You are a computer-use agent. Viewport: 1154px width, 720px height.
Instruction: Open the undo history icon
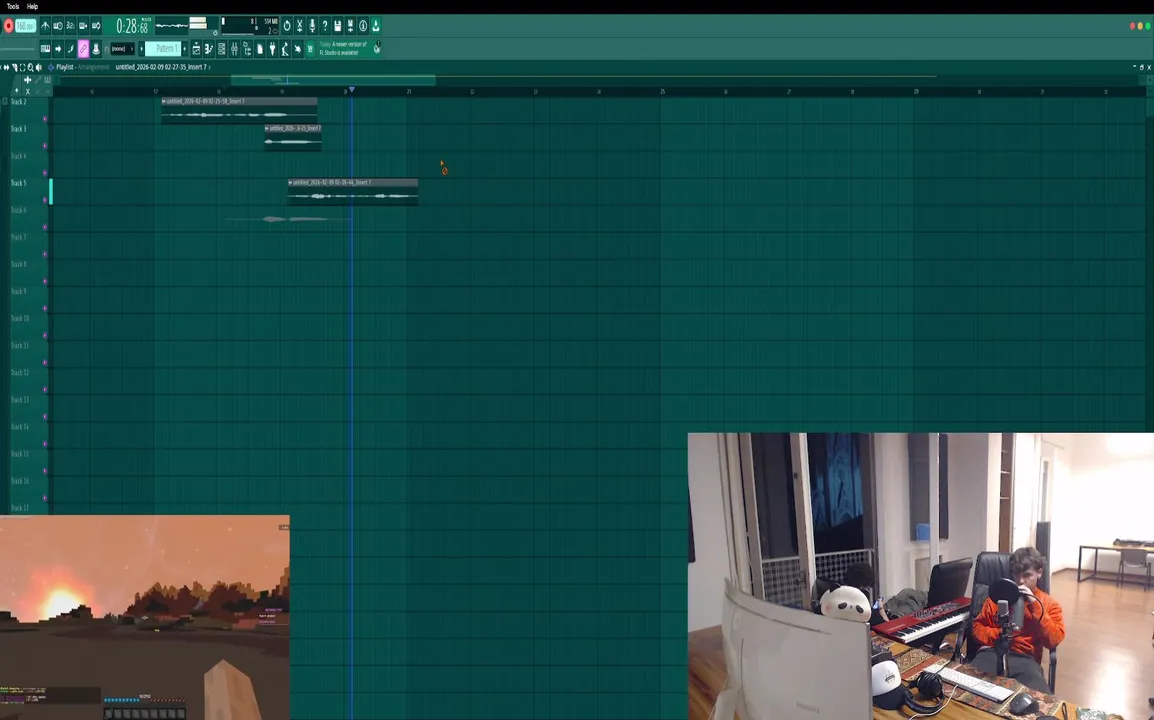click(286, 26)
